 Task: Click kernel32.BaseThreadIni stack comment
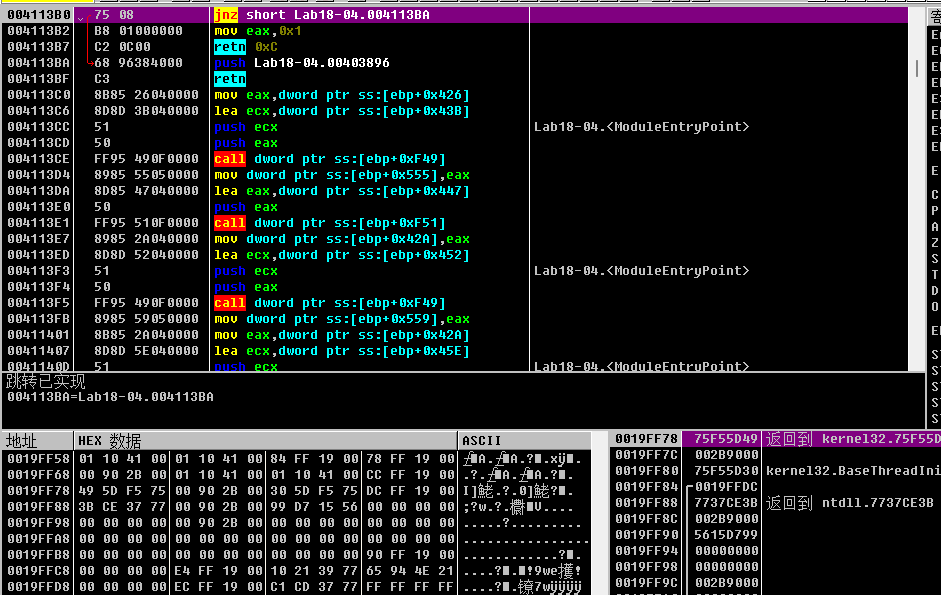(853, 471)
